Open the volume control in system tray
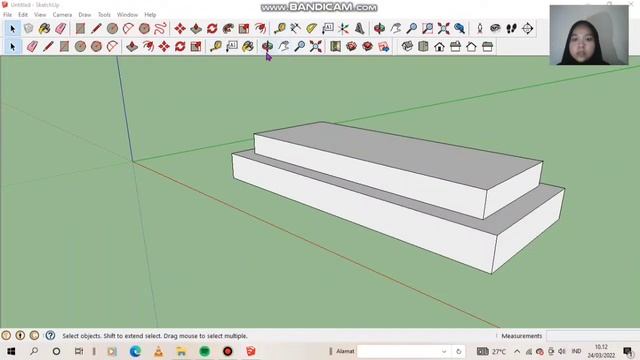 [562, 351]
